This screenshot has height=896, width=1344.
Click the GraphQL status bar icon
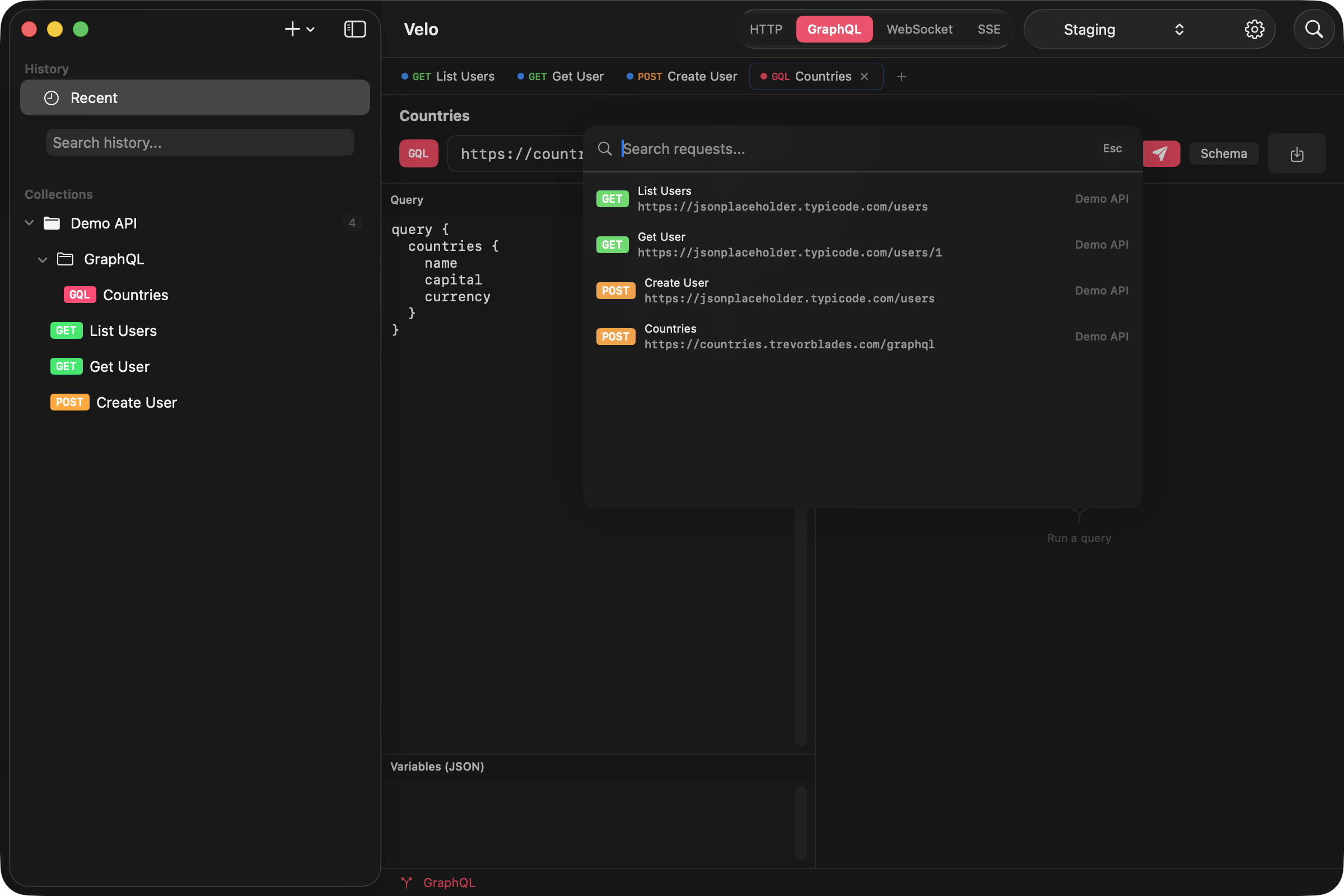point(407,883)
